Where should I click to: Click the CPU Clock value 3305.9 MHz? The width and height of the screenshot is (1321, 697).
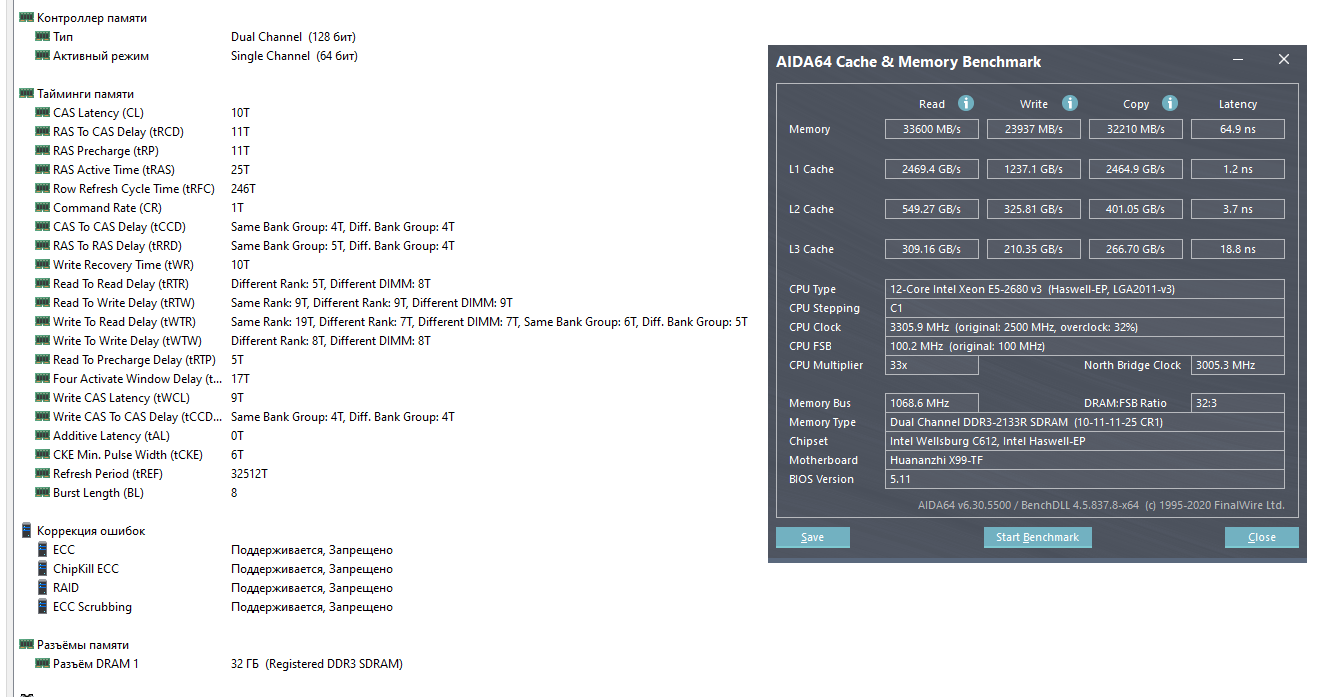pyautogui.click(x=1085, y=327)
